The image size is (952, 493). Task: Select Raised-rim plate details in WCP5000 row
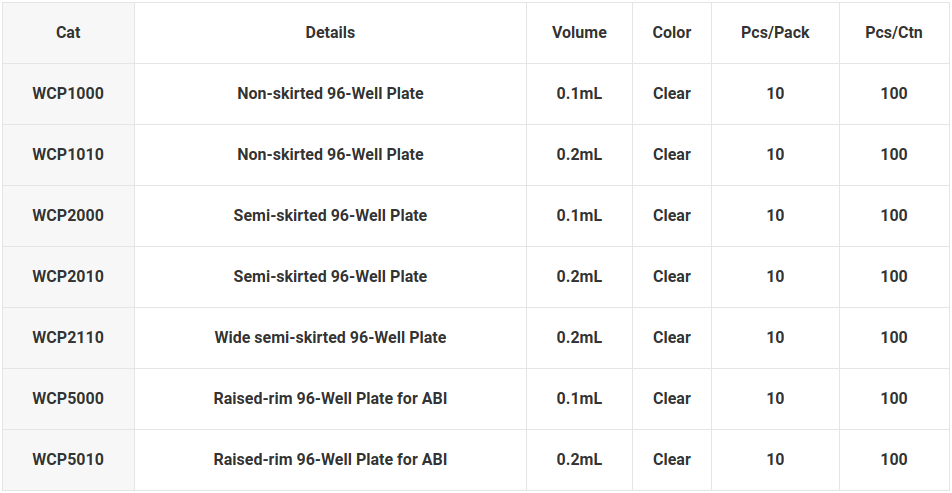point(330,398)
